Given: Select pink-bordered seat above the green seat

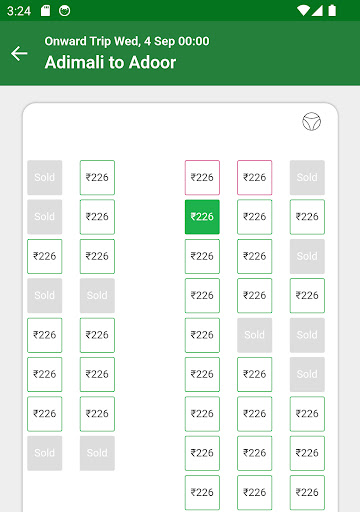Looking at the screenshot, I should tap(202, 177).
